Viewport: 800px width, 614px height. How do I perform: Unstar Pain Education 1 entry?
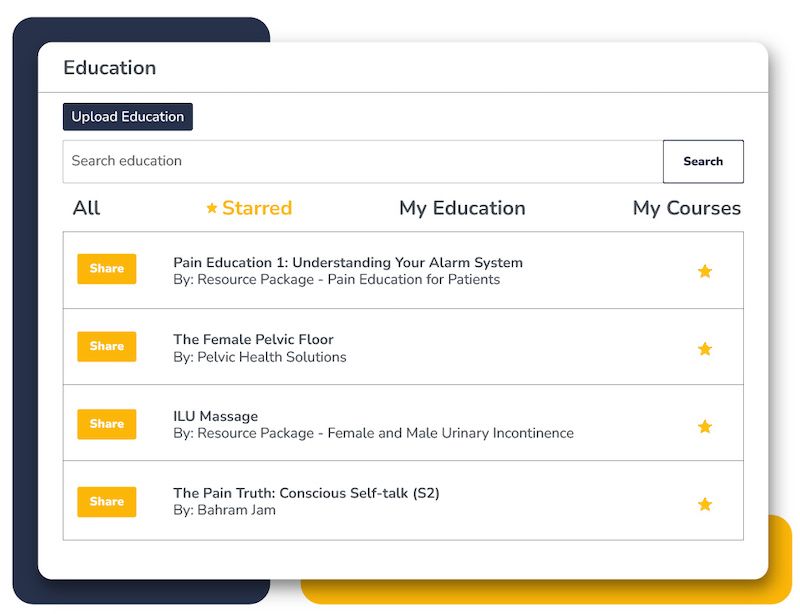[x=705, y=271]
